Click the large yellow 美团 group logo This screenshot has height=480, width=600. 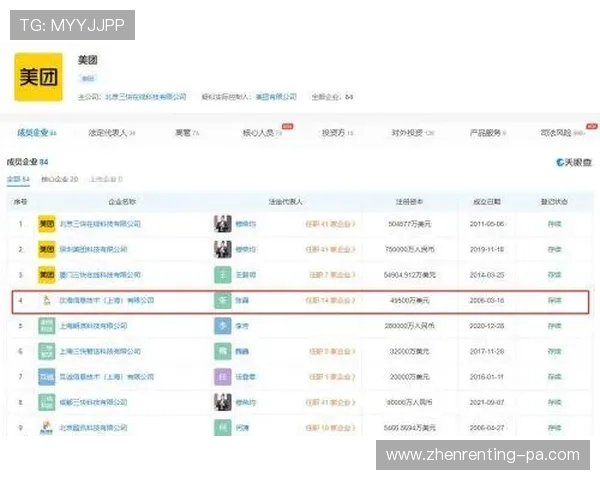point(38,77)
